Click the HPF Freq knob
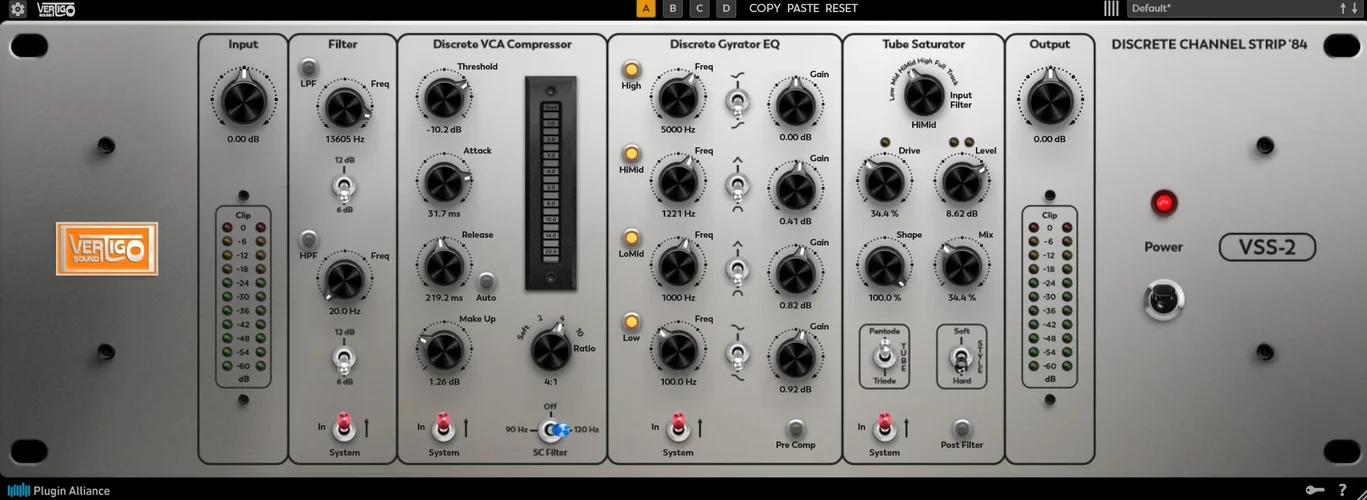Image resolution: width=1367 pixels, height=500 pixels. [344, 279]
